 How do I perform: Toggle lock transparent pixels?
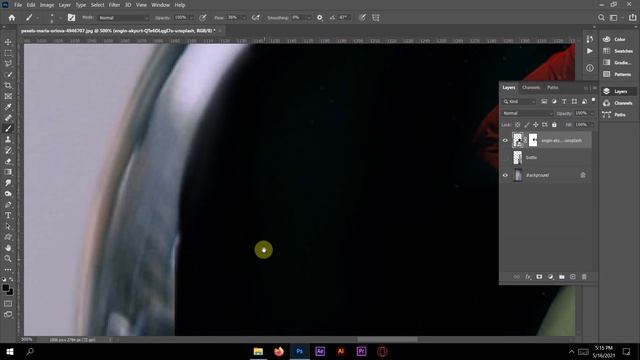(x=518, y=124)
